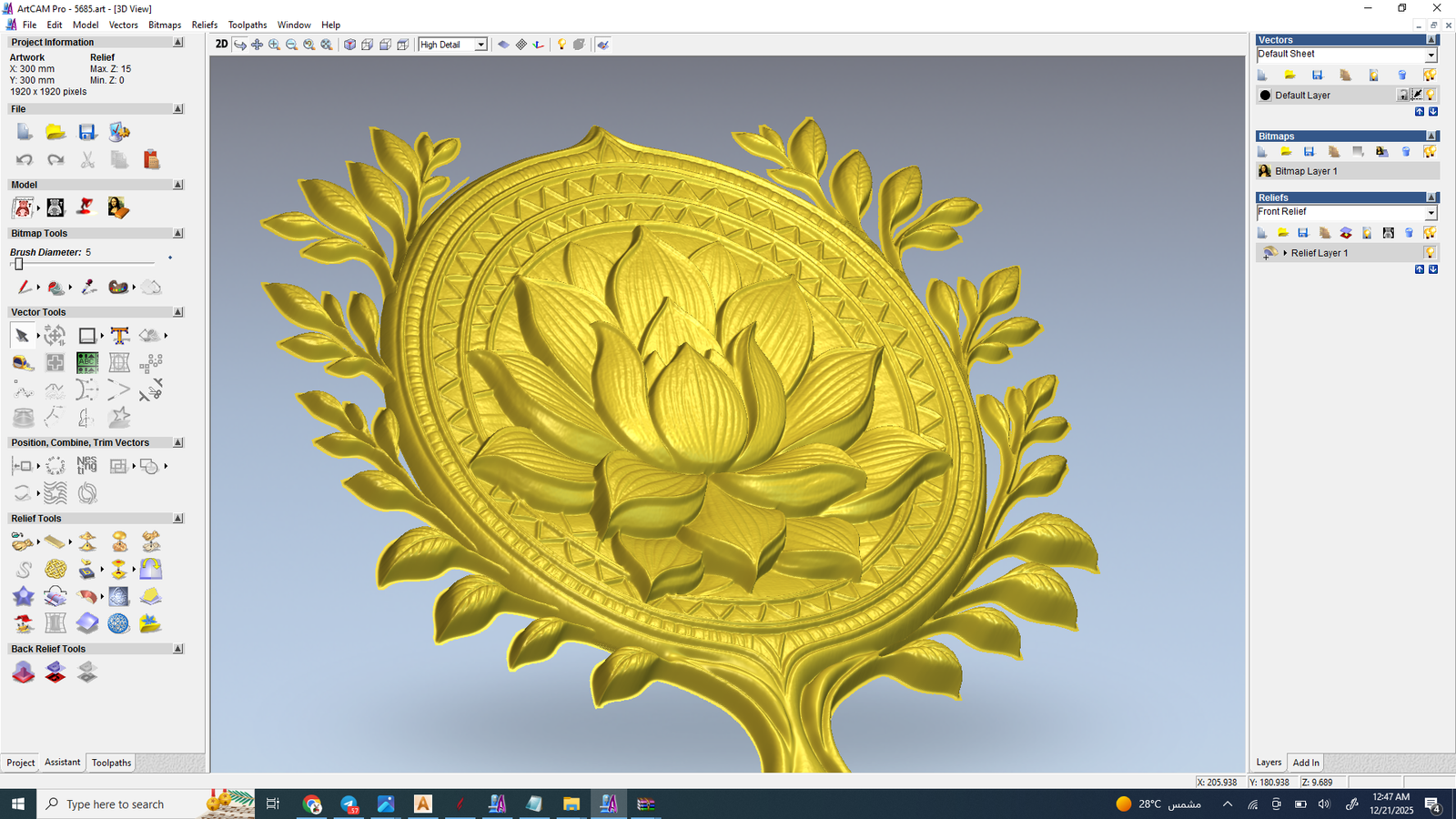
Task: Click the Brush Diameter slider handle
Action: (18, 264)
